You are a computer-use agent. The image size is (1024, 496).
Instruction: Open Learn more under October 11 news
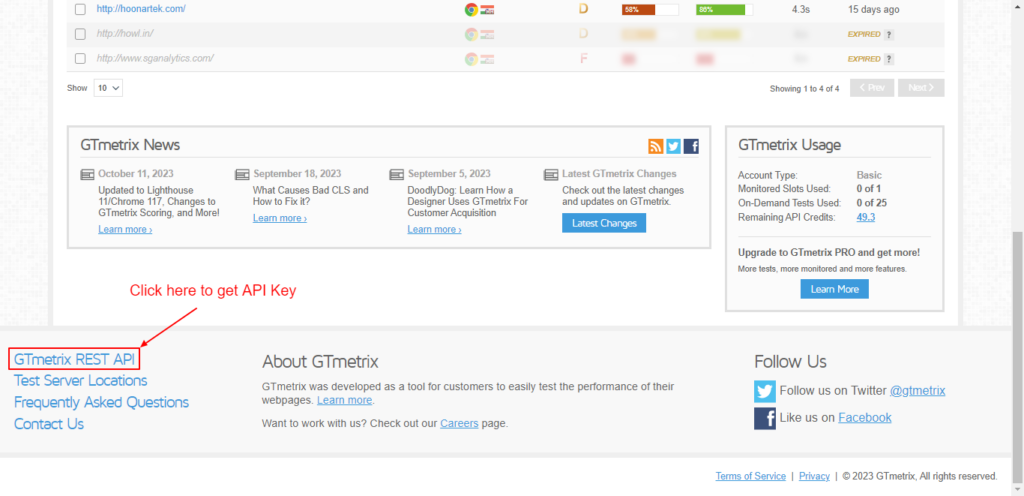[125, 230]
